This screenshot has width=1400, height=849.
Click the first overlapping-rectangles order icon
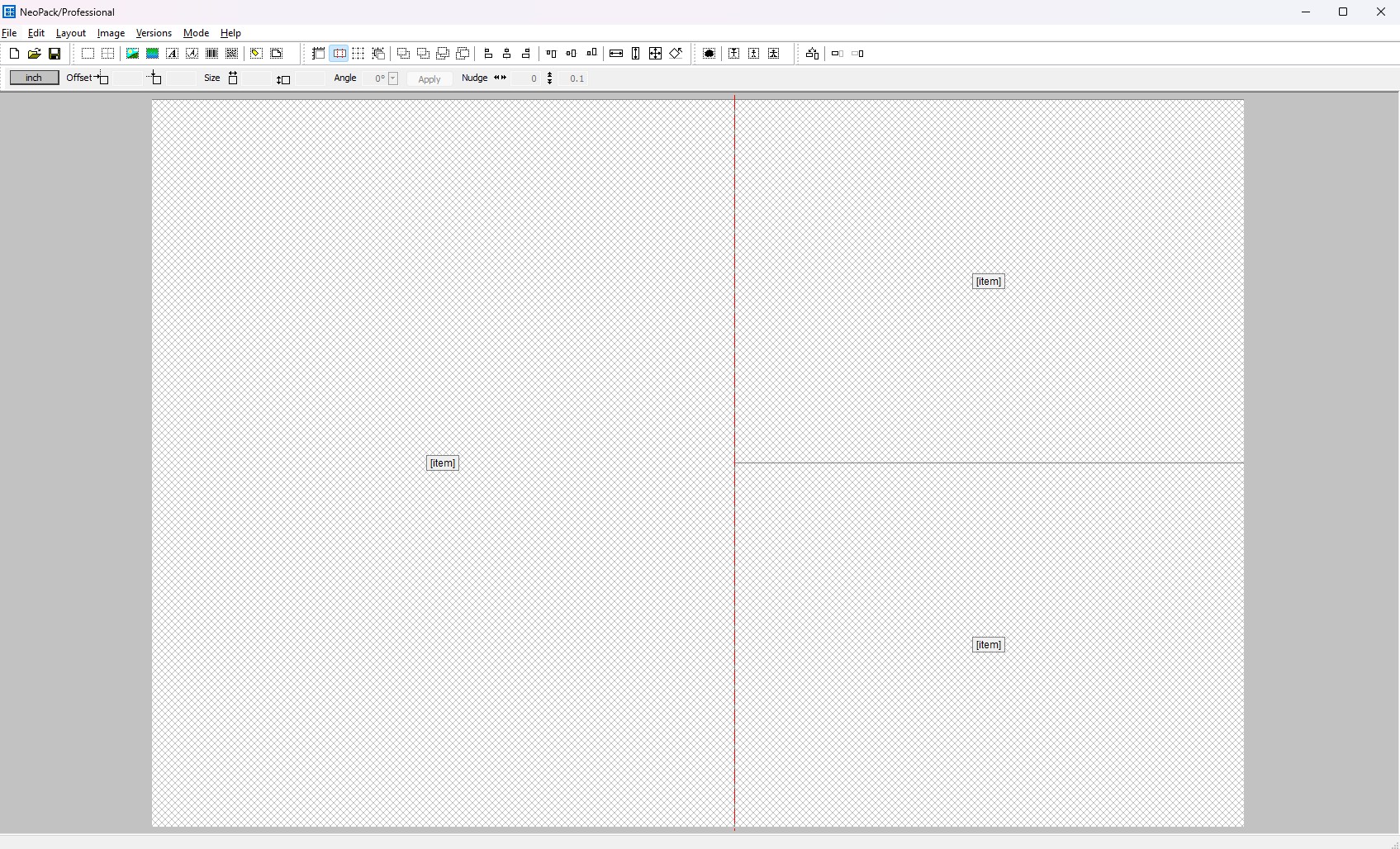click(403, 54)
